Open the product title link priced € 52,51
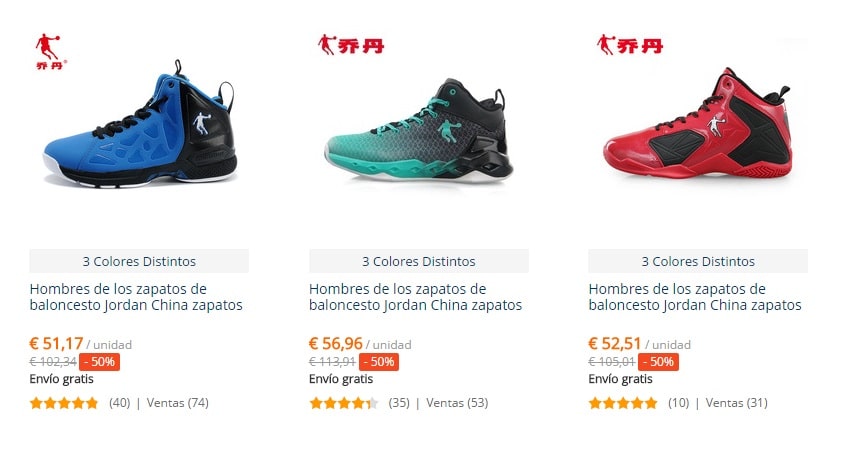The width and height of the screenshot is (845, 450). click(695, 297)
